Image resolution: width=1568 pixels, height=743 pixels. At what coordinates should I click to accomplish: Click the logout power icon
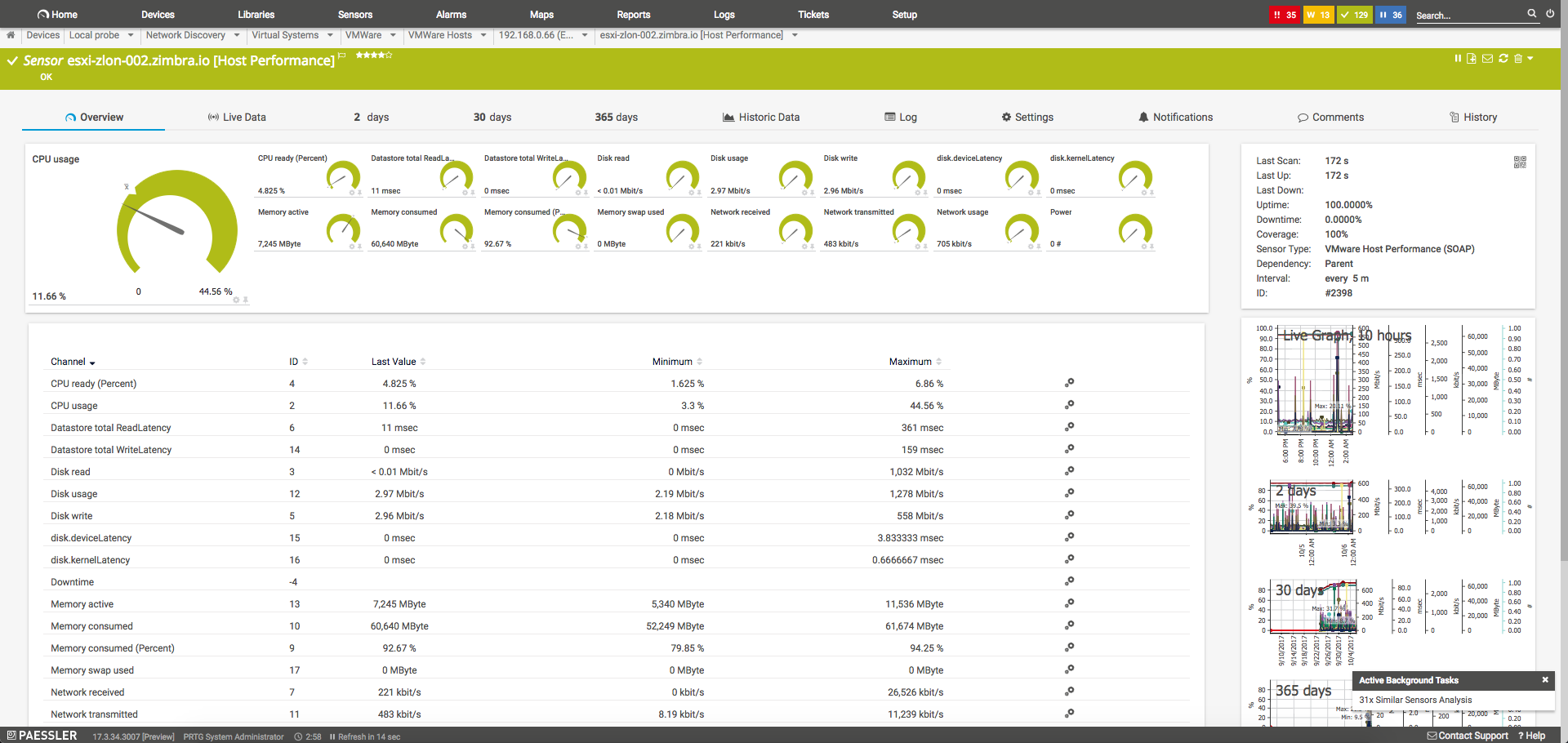tap(1550, 14)
